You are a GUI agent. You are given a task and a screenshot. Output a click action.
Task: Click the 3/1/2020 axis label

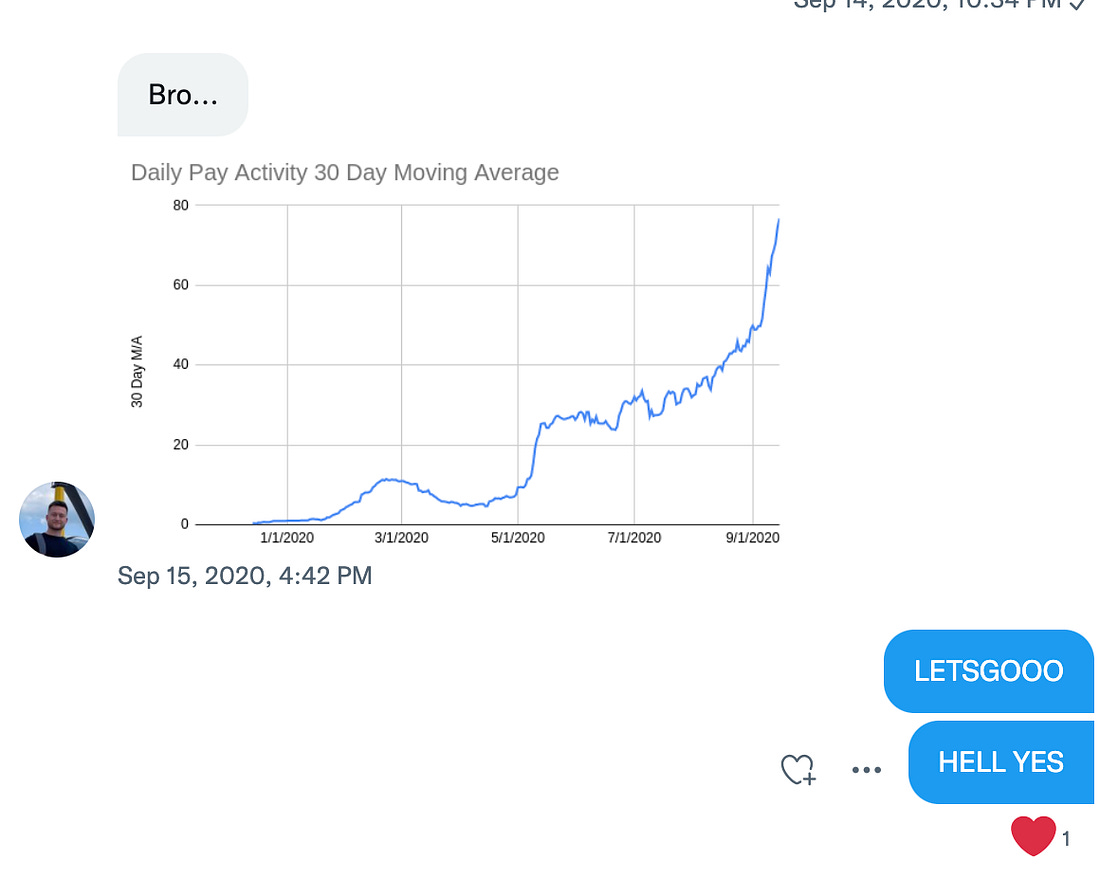pyautogui.click(x=401, y=538)
